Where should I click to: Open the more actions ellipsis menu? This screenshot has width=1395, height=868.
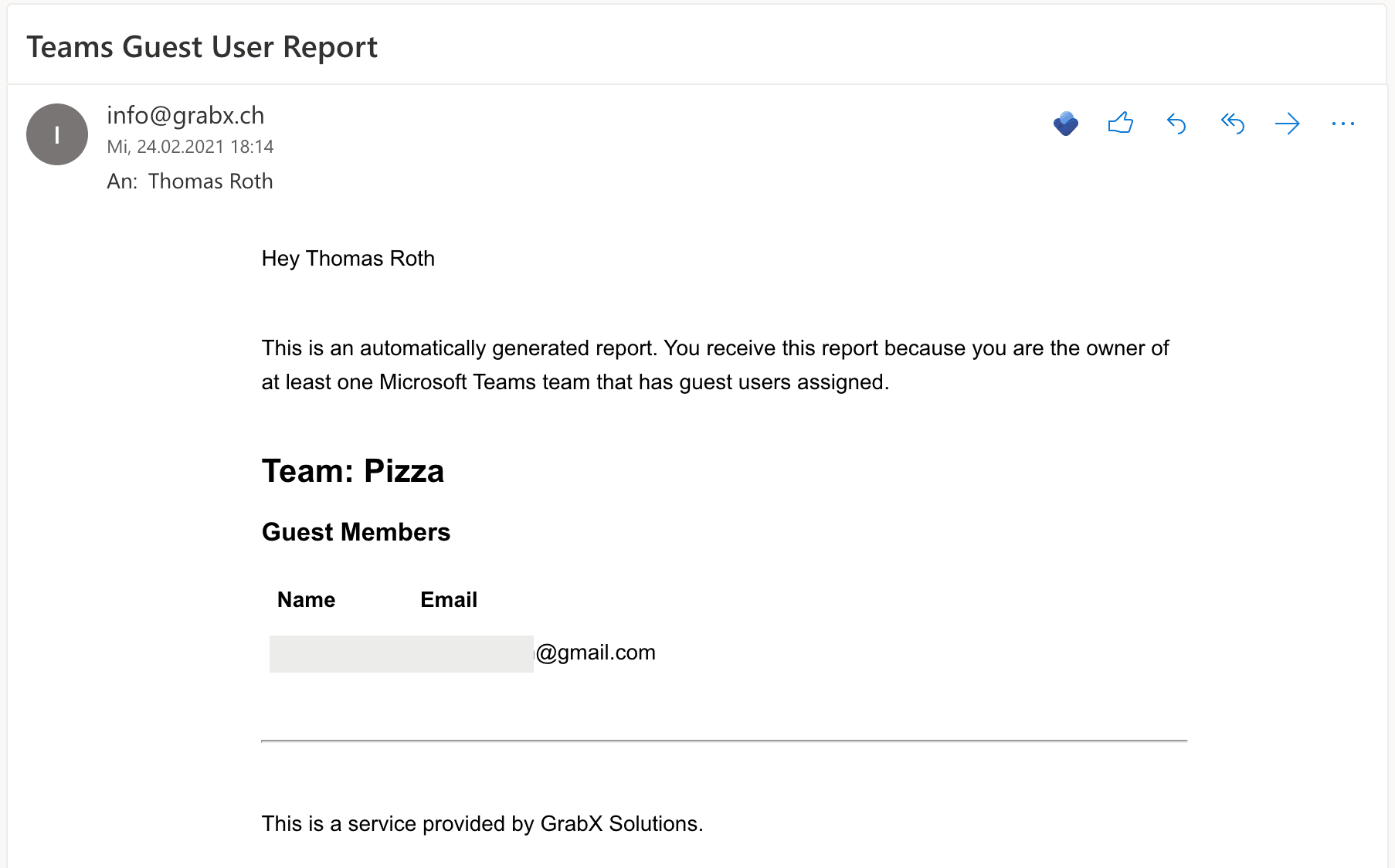pos(1342,124)
